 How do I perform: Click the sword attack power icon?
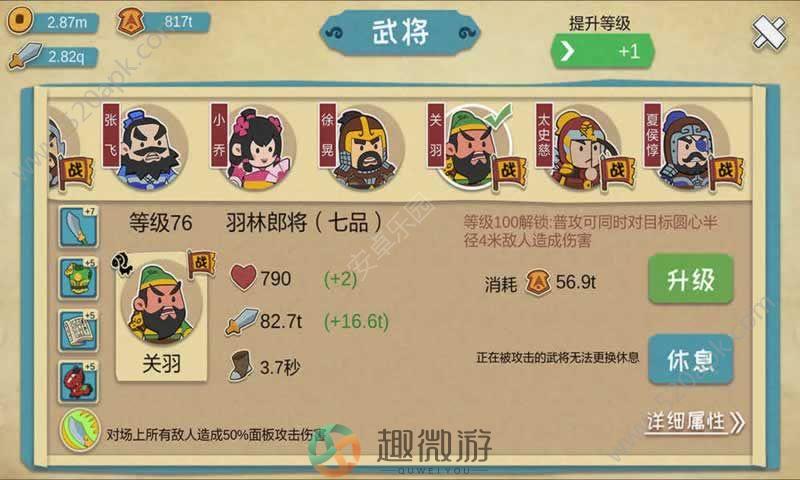point(24,56)
